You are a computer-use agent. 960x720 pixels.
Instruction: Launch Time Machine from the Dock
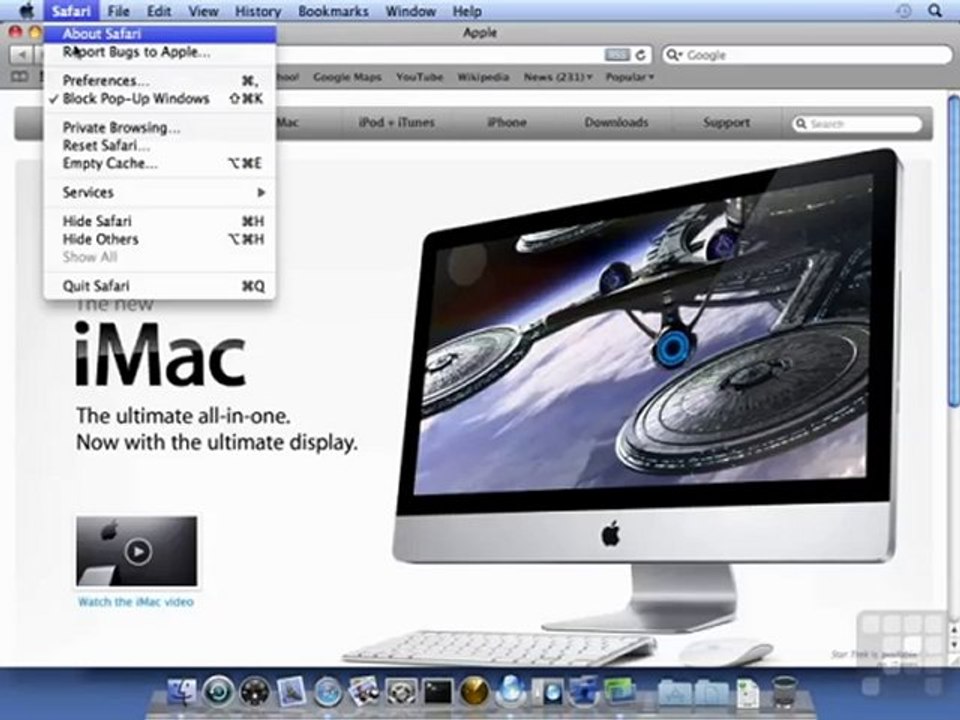219,691
